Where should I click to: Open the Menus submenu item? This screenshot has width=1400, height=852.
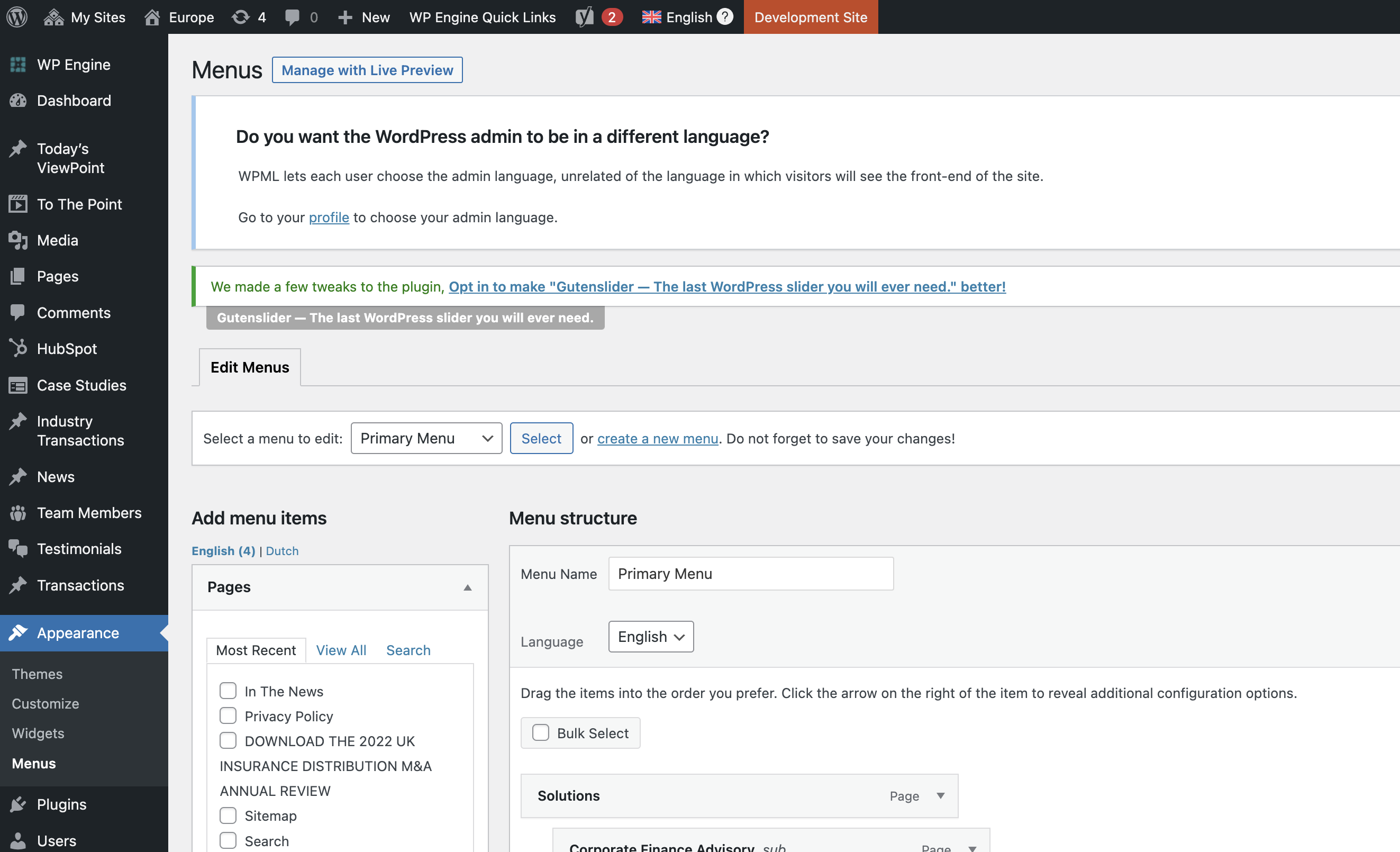pyautogui.click(x=34, y=763)
